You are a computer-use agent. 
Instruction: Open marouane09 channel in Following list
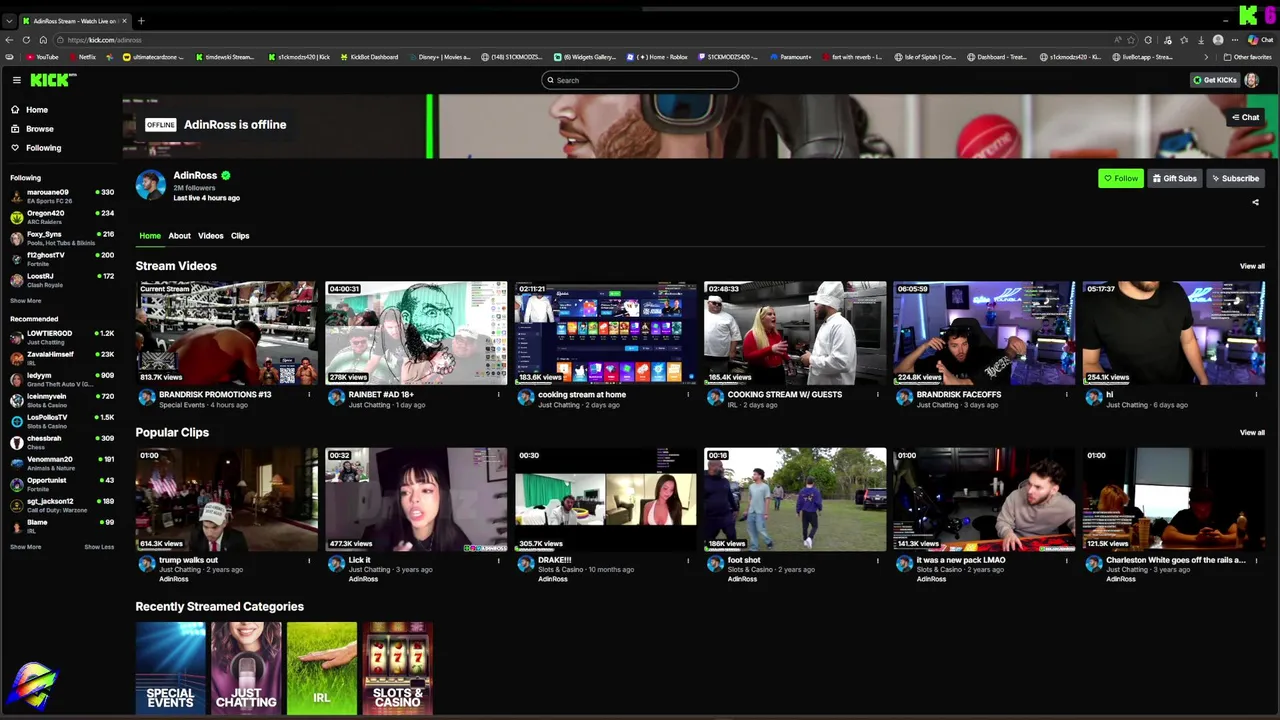click(x=62, y=196)
